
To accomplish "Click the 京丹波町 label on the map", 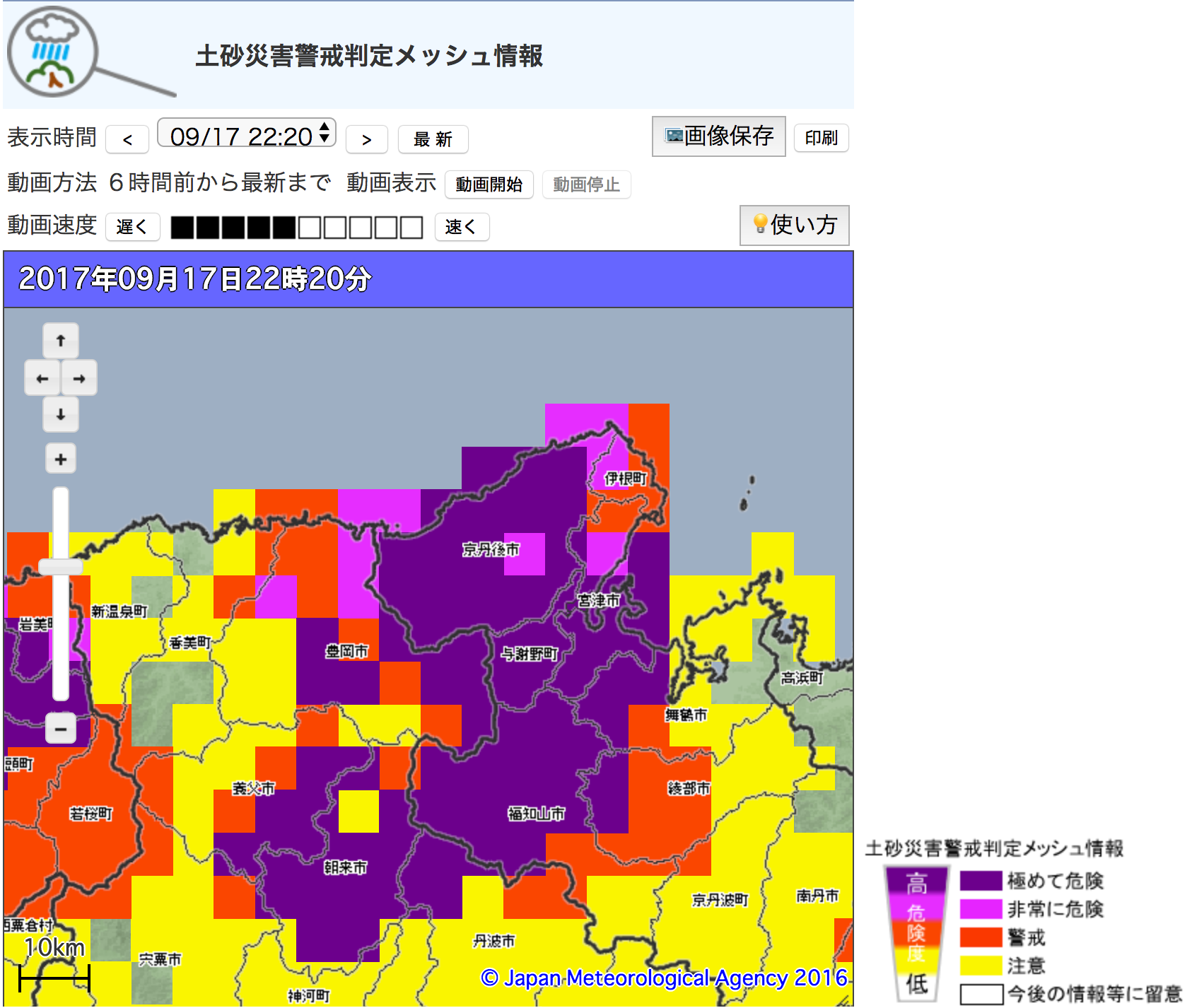I will 720,900.
